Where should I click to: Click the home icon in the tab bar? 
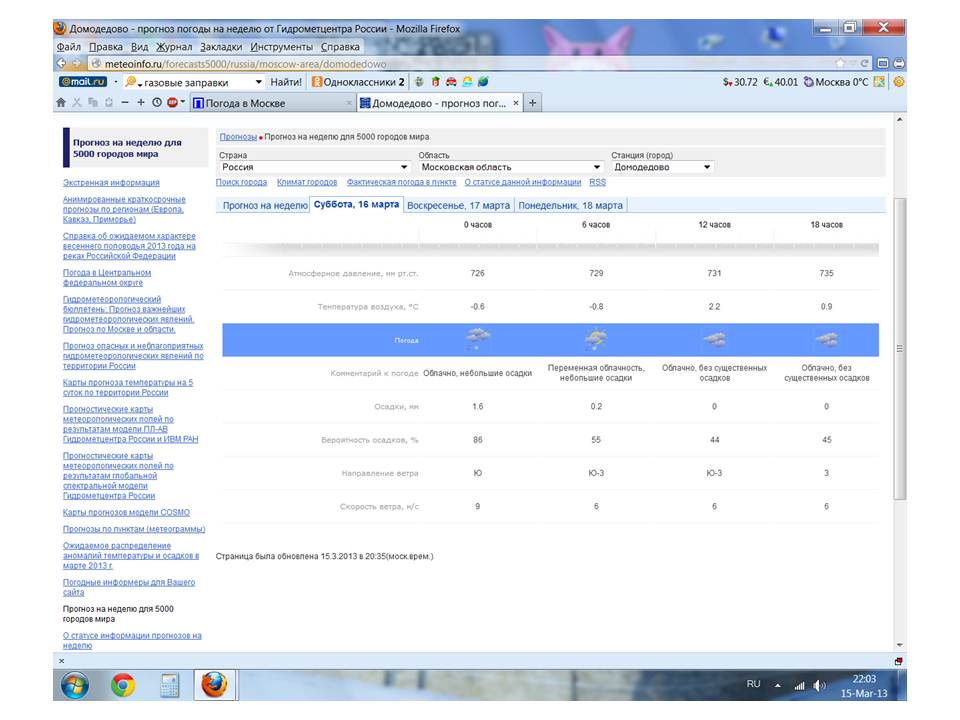click(61, 102)
